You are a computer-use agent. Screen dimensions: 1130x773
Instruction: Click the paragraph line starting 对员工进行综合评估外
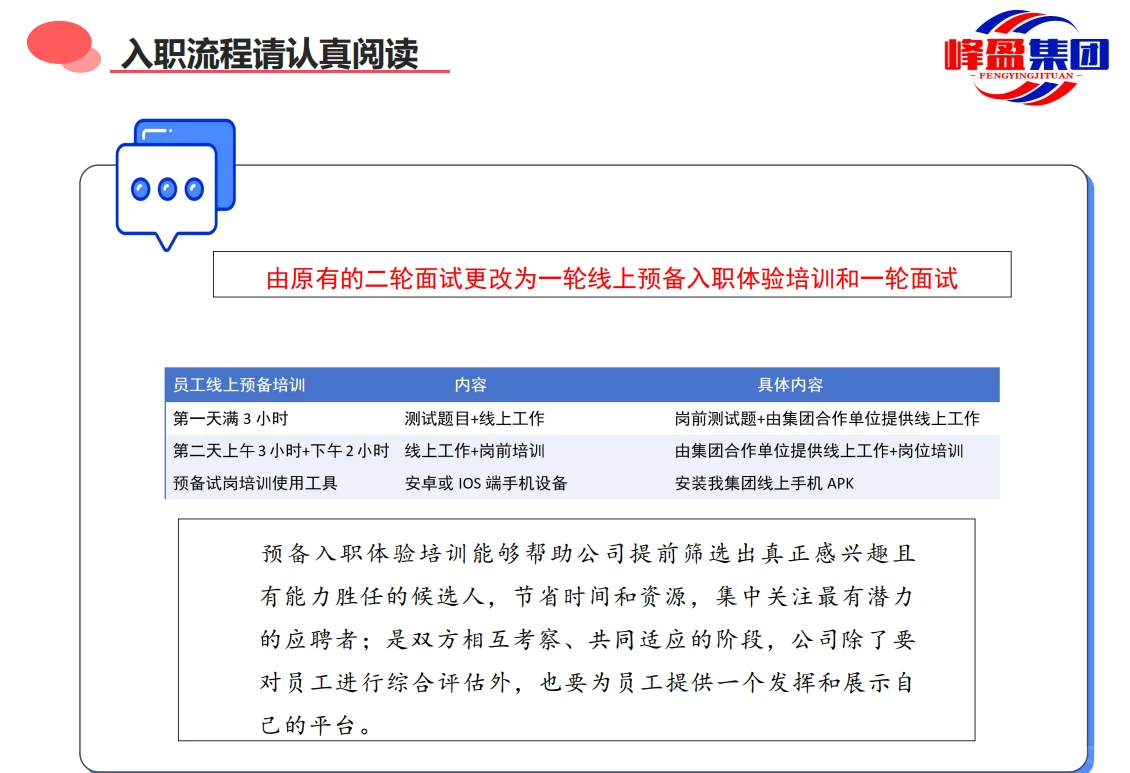pyautogui.click(x=587, y=682)
